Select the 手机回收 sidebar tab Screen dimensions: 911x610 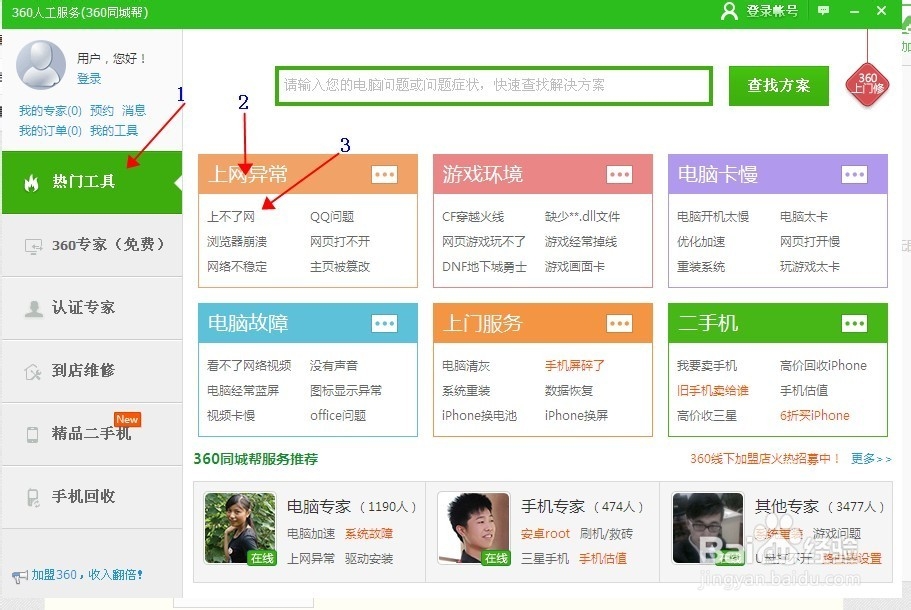pyautogui.click(x=92, y=497)
